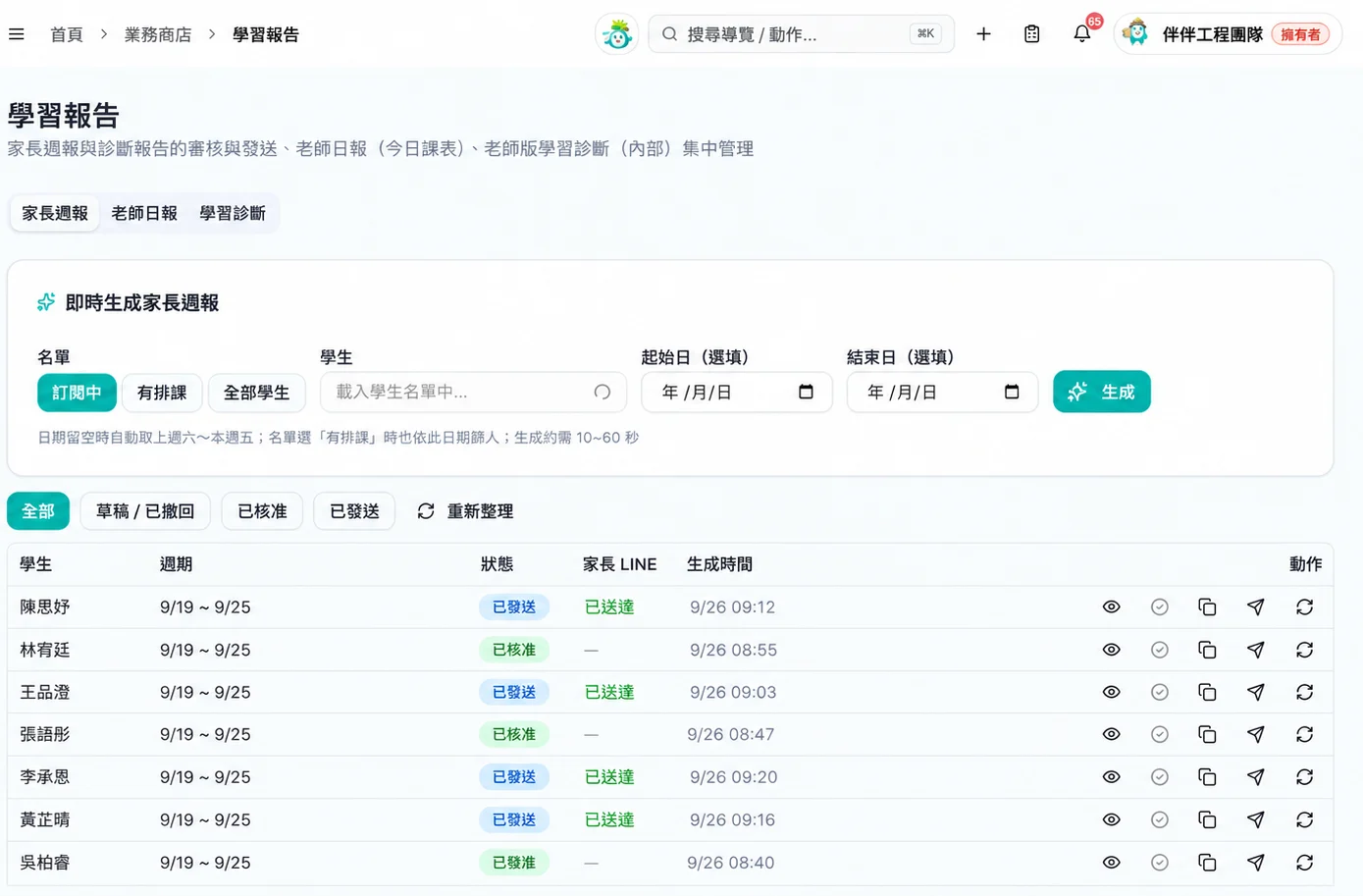Open the 學生 selection combo box
Viewport: 1363px width, 896px height.
click(x=473, y=393)
